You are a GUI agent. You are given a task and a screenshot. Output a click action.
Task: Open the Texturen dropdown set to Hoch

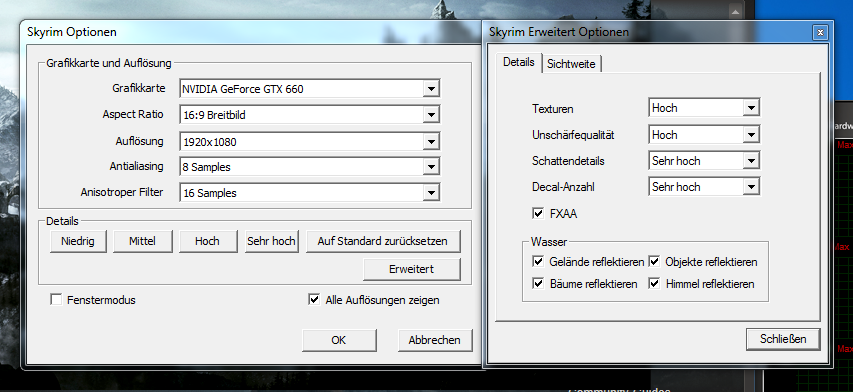704,108
